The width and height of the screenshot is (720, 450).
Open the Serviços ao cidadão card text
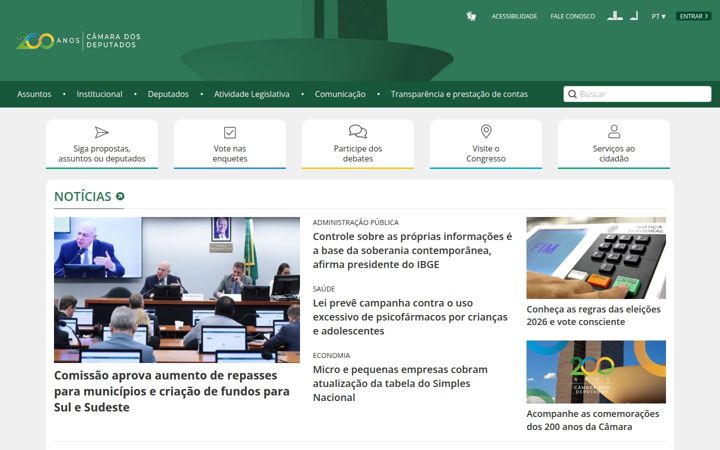tap(614, 154)
